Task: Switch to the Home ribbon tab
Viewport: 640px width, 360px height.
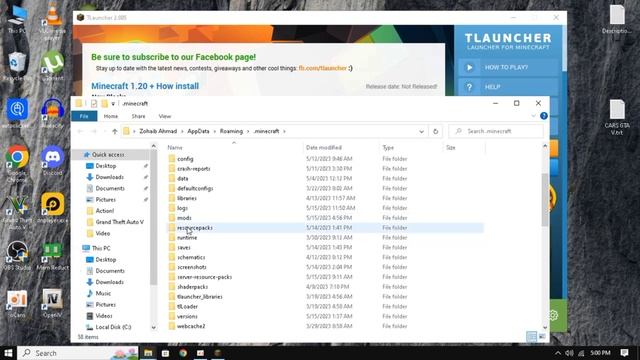Action: [x=111, y=116]
